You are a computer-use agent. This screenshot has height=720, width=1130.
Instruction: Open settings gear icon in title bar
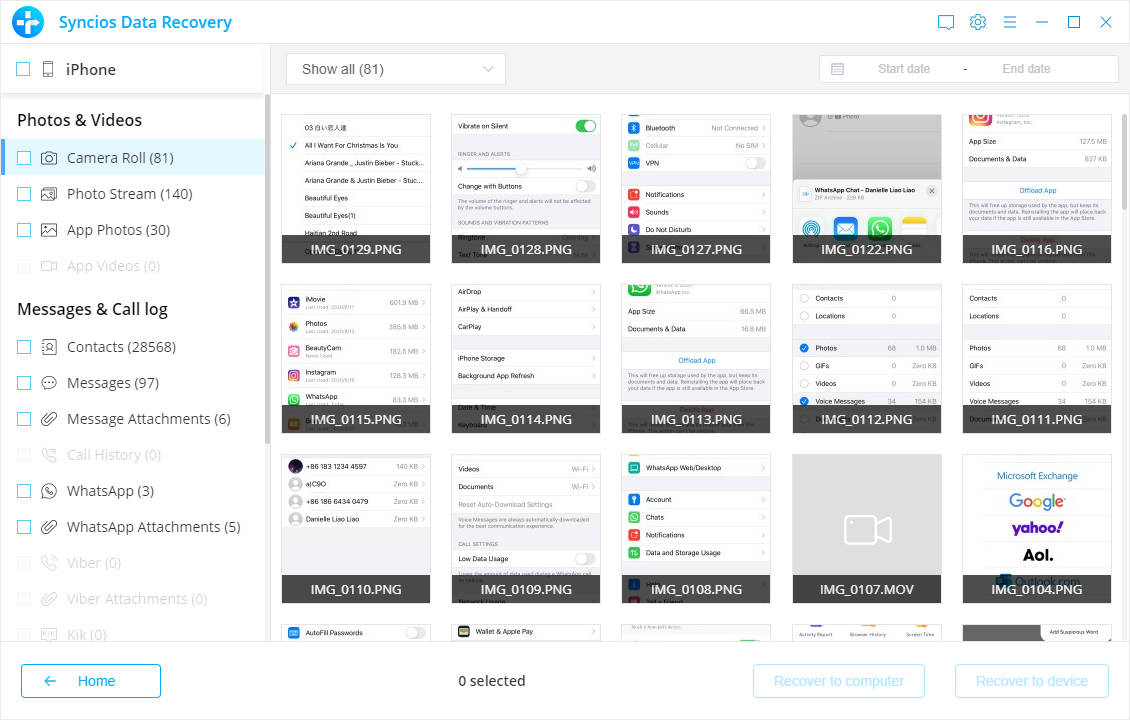(978, 22)
